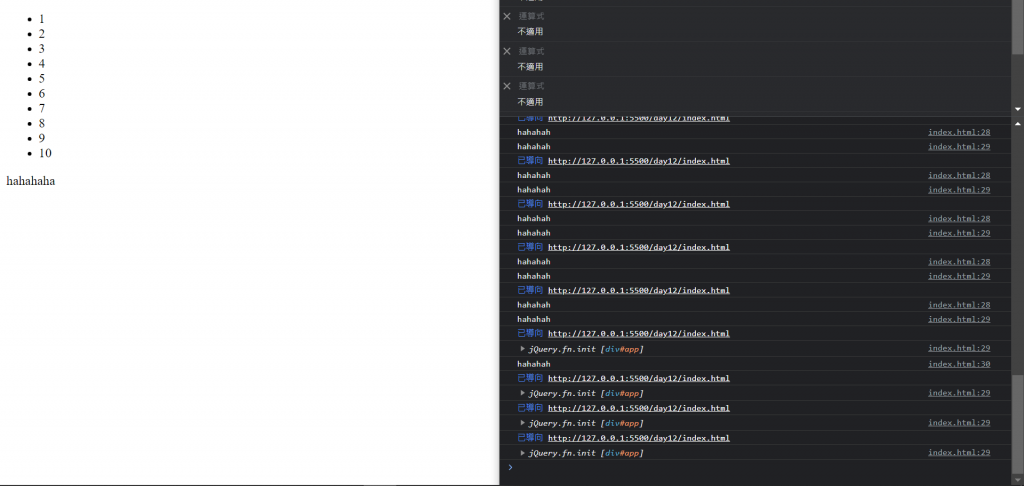Image resolution: width=1024 pixels, height=486 pixels.
Task: Remove the bottom-most live expression with X
Action: pos(507,86)
